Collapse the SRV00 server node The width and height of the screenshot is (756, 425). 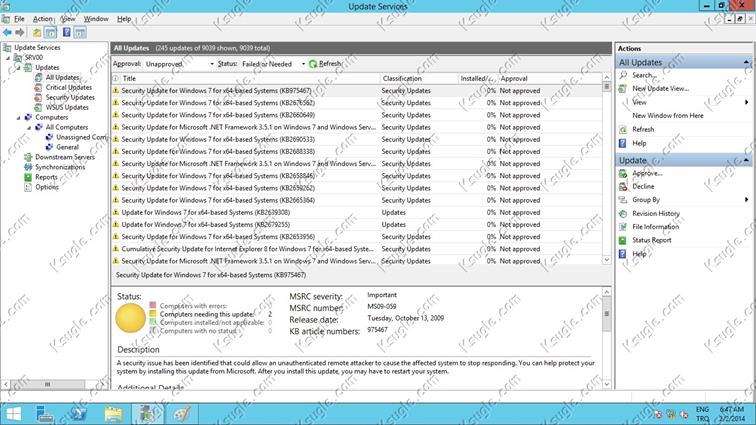click(x=8, y=57)
